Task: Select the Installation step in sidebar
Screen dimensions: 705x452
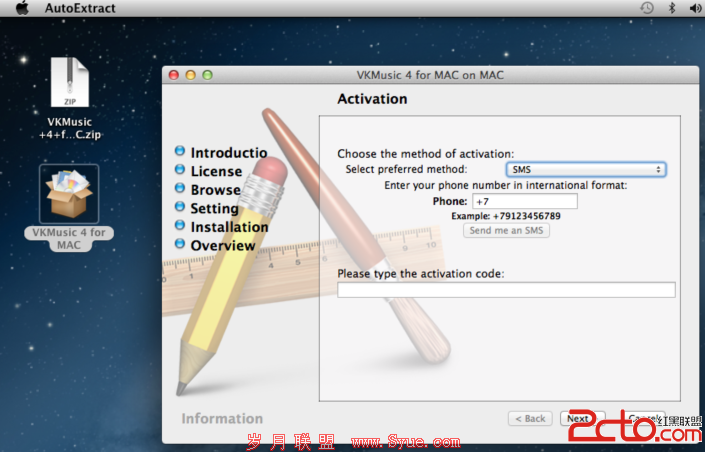Action: click(x=229, y=227)
